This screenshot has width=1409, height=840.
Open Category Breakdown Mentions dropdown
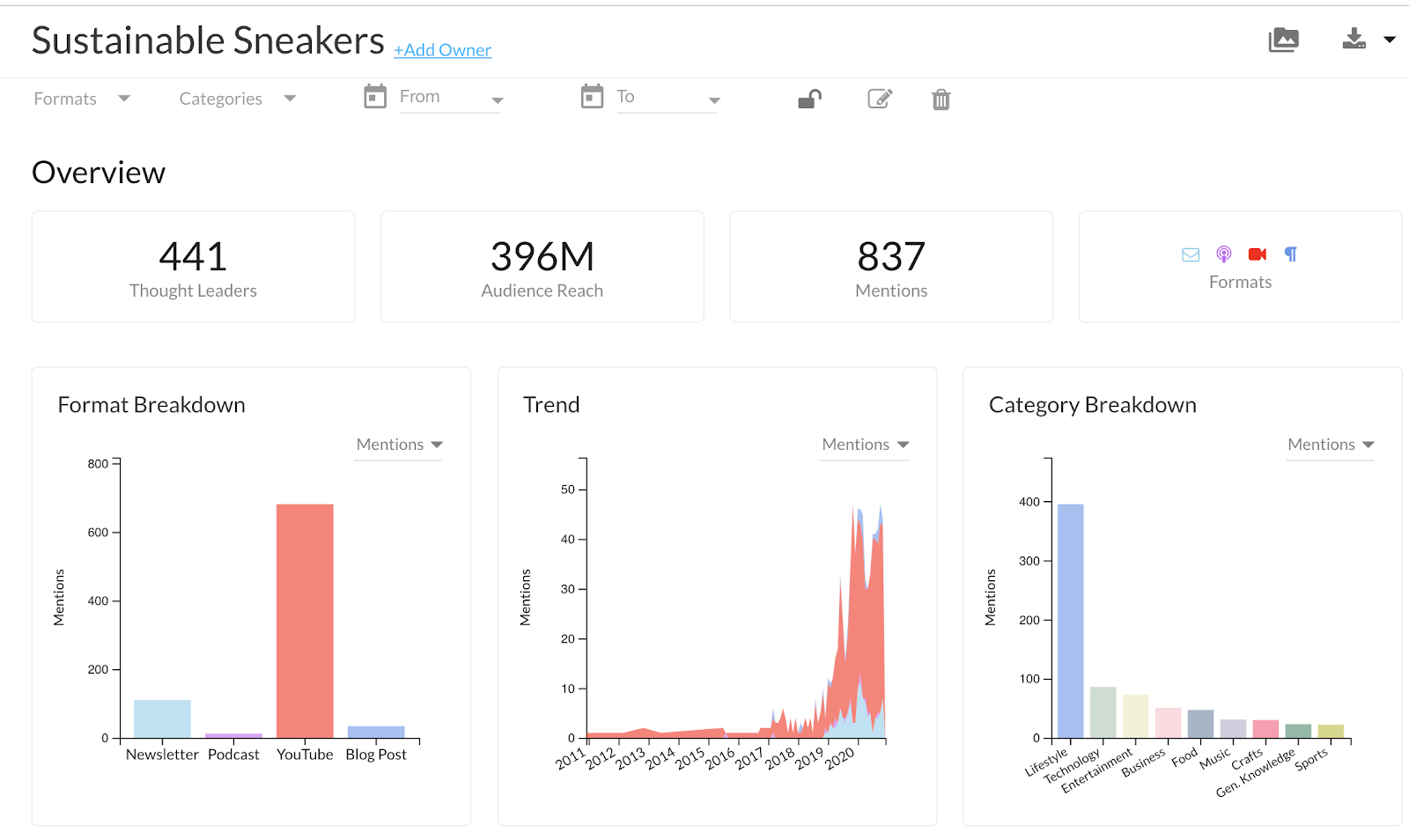point(1331,445)
